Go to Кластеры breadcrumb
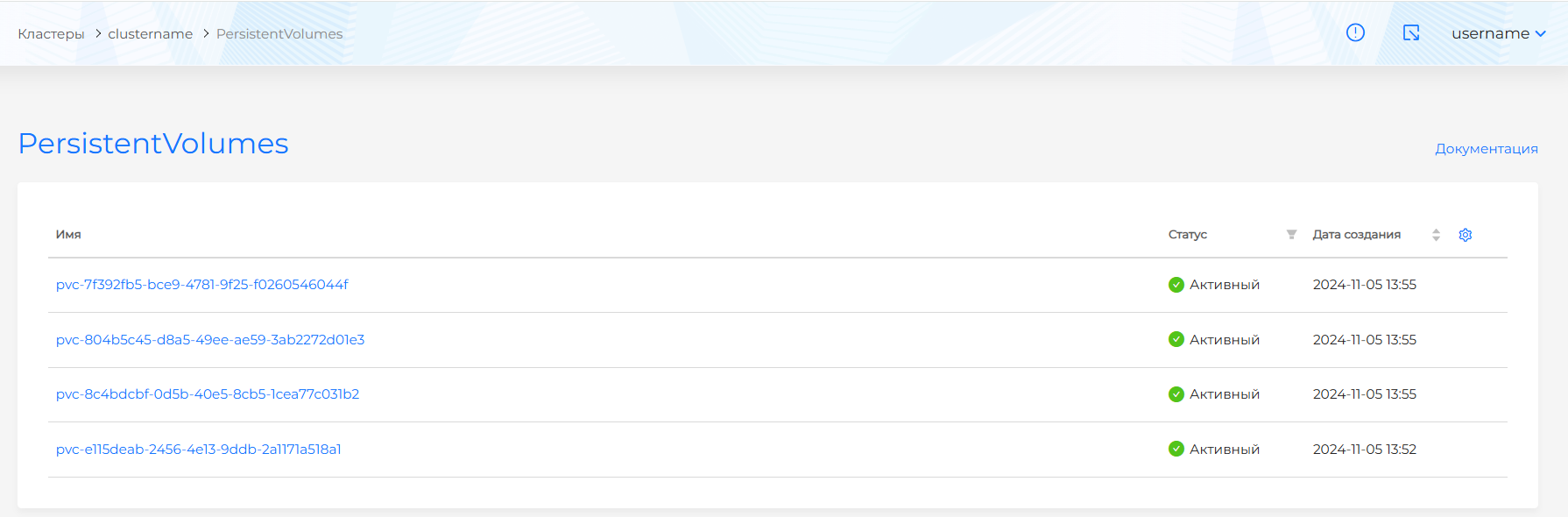This screenshot has height=517, width=1568. (x=51, y=34)
